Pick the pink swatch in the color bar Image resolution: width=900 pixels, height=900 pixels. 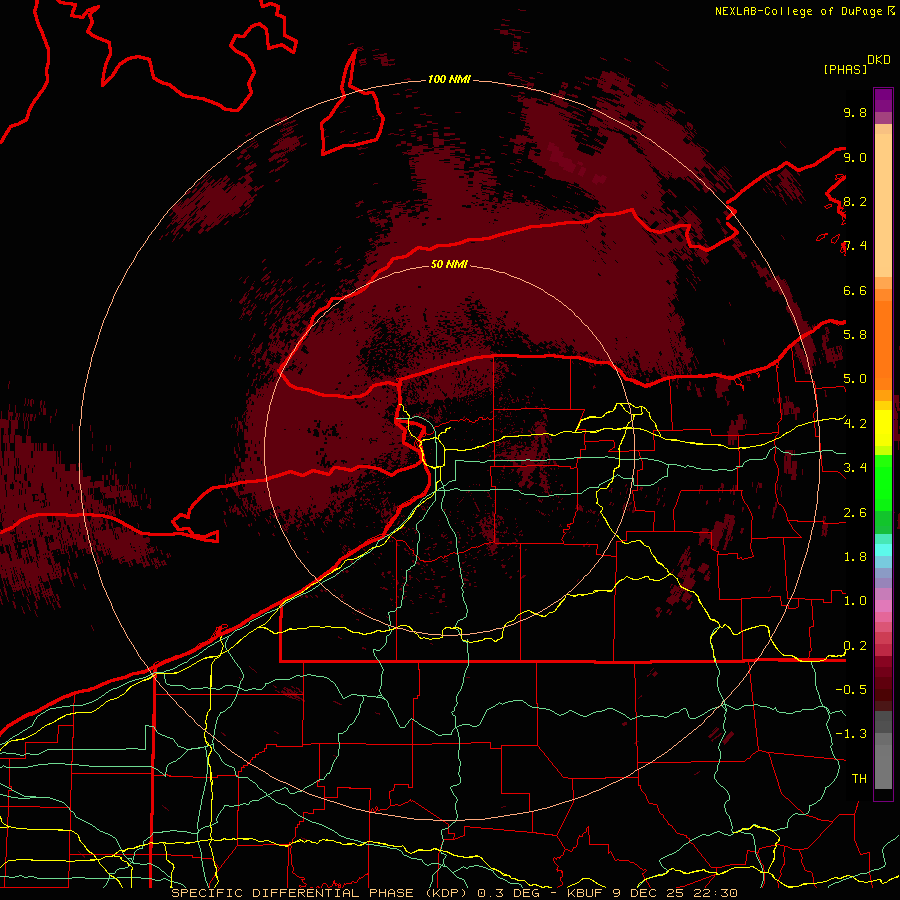pyautogui.click(x=883, y=606)
